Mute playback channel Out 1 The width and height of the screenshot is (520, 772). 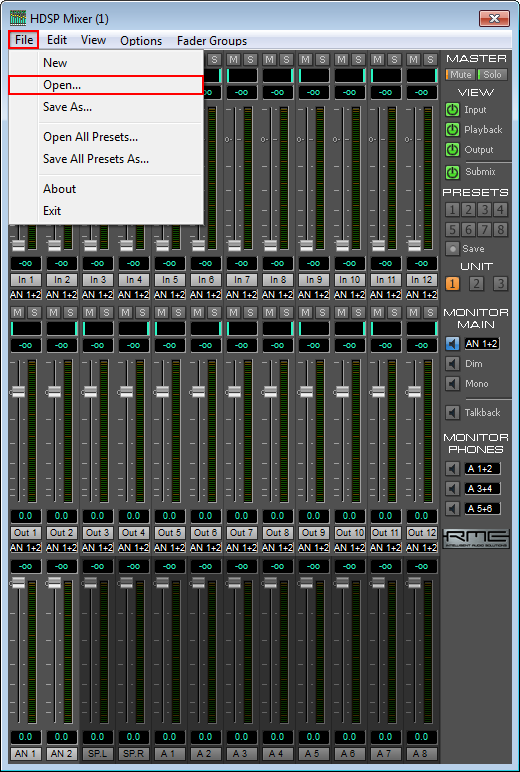[18, 313]
